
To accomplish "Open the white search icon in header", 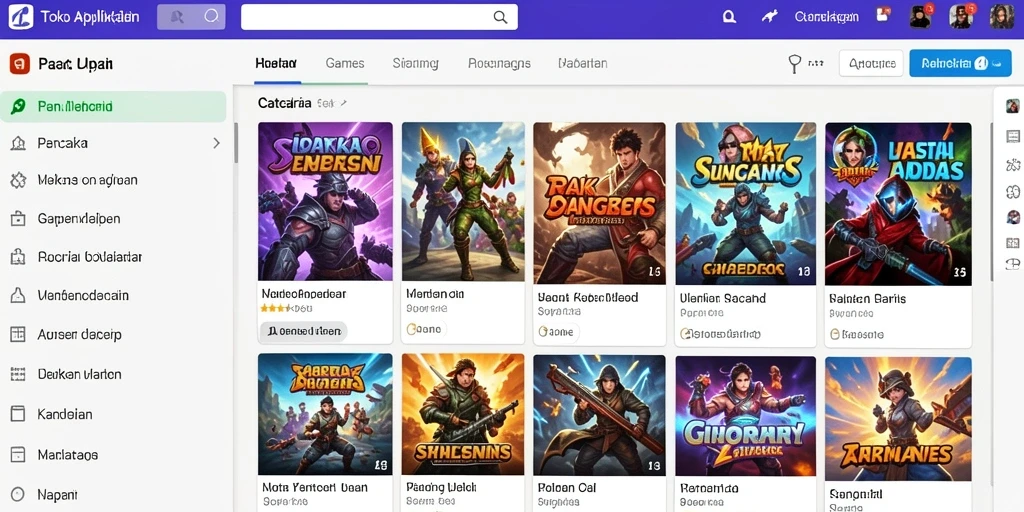I will click(729, 17).
